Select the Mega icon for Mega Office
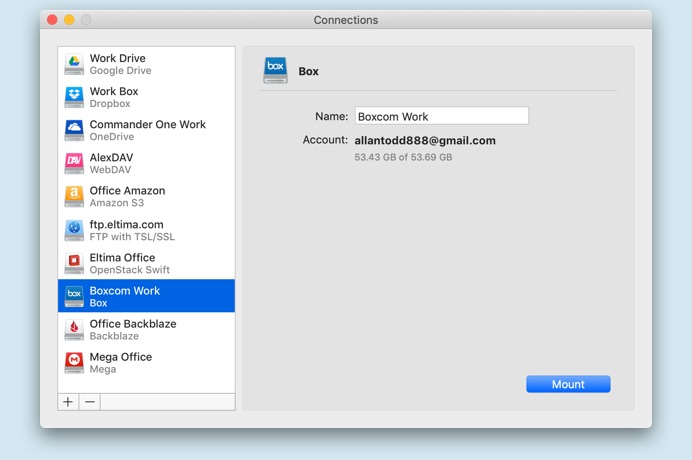Viewport: 692px width, 460px height. [x=74, y=362]
